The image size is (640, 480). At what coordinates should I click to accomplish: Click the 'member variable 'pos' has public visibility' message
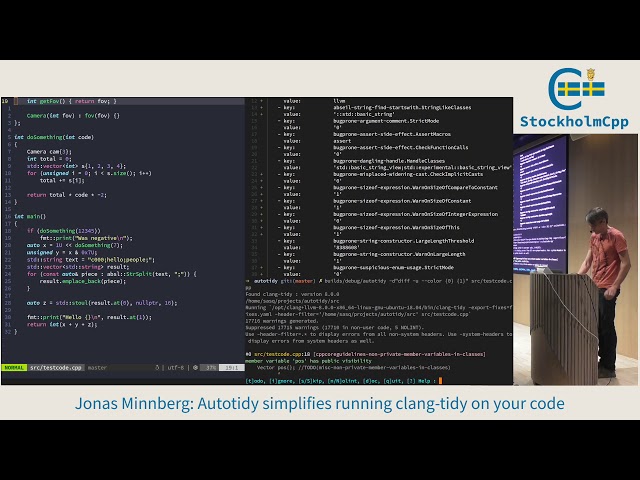coord(309,361)
